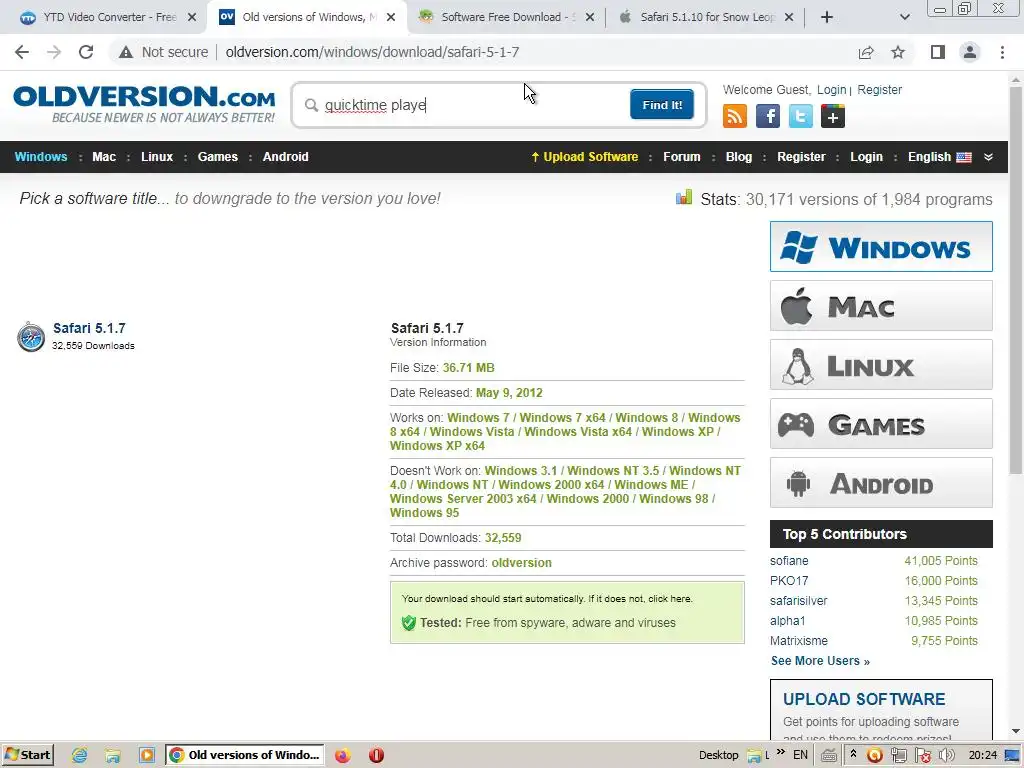Viewport: 1024px width, 768px height.
Task: Click contributor sofiane
Action: pos(789,561)
